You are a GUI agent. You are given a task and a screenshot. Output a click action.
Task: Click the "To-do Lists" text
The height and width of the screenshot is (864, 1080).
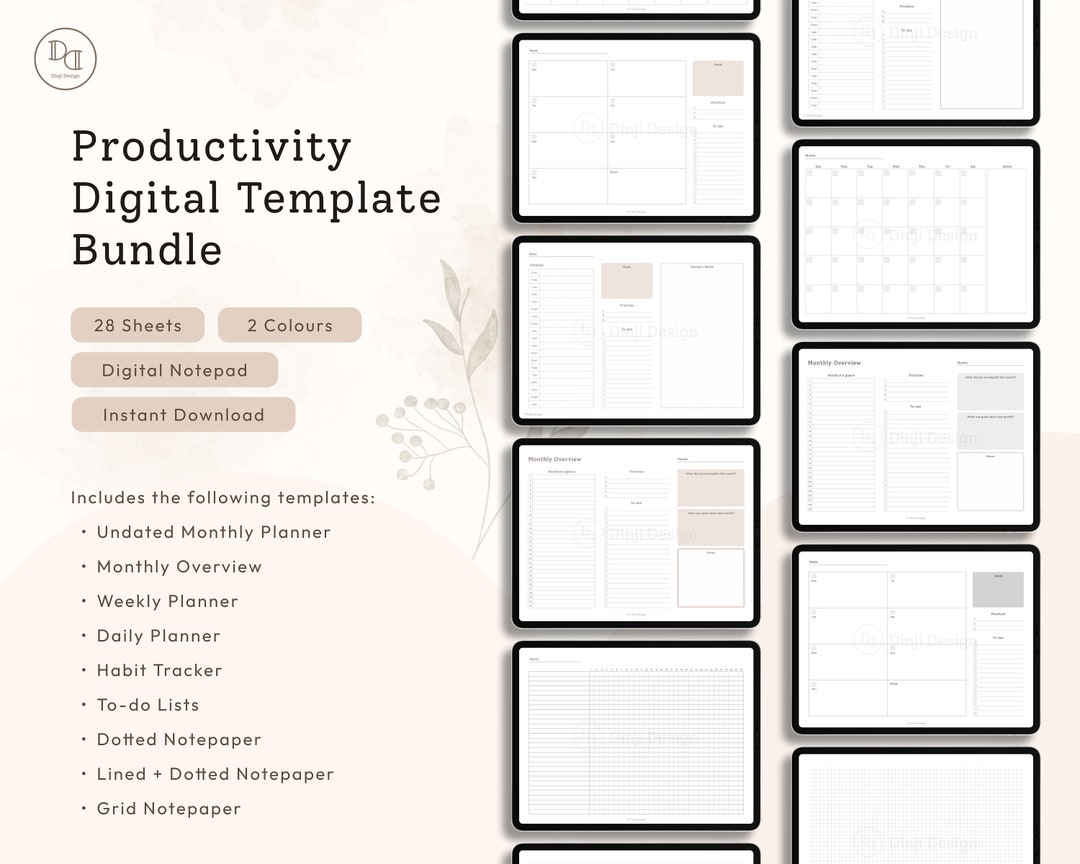pyautogui.click(x=147, y=705)
